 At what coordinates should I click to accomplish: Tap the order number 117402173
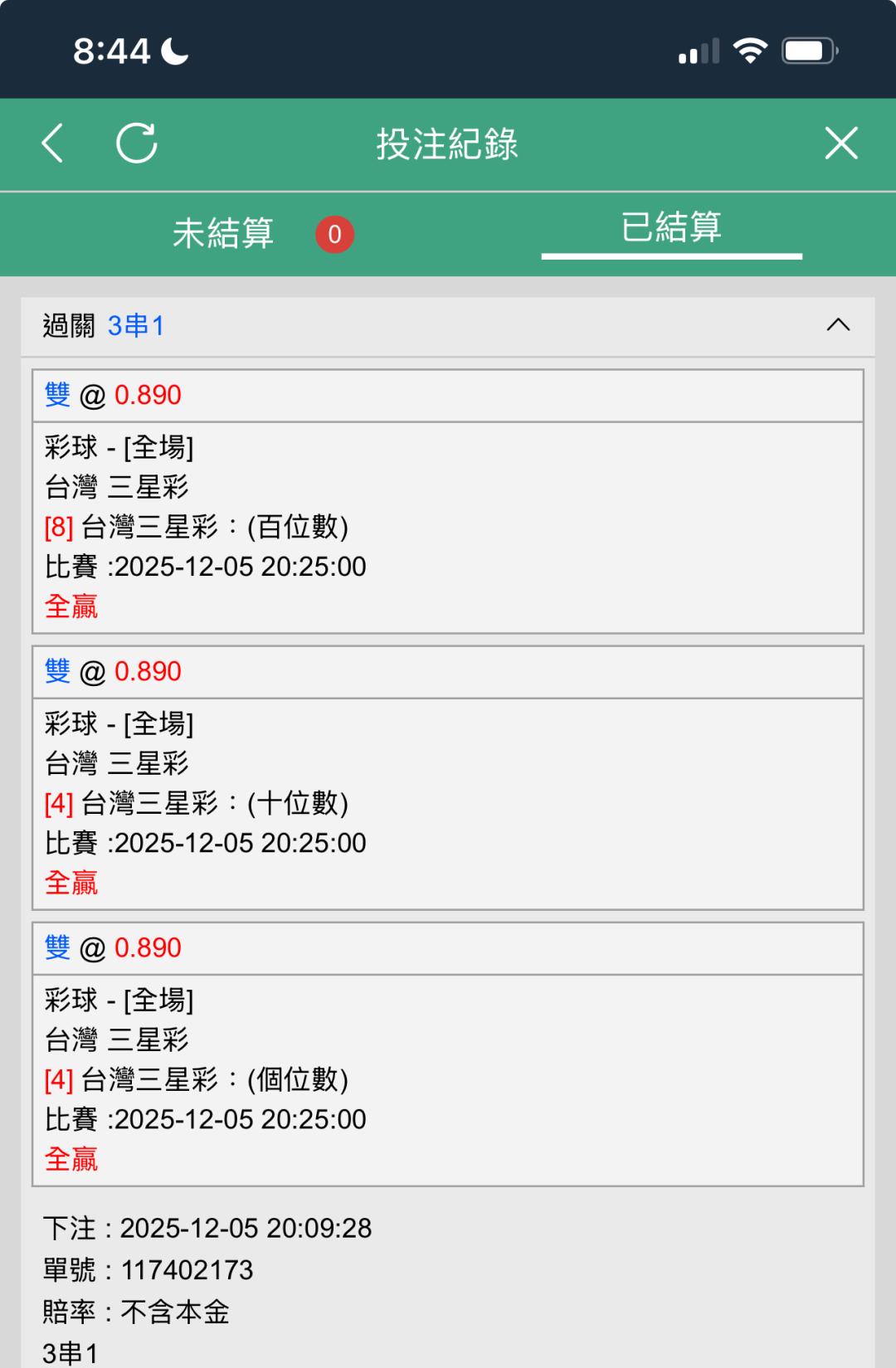tap(187, 1270)
